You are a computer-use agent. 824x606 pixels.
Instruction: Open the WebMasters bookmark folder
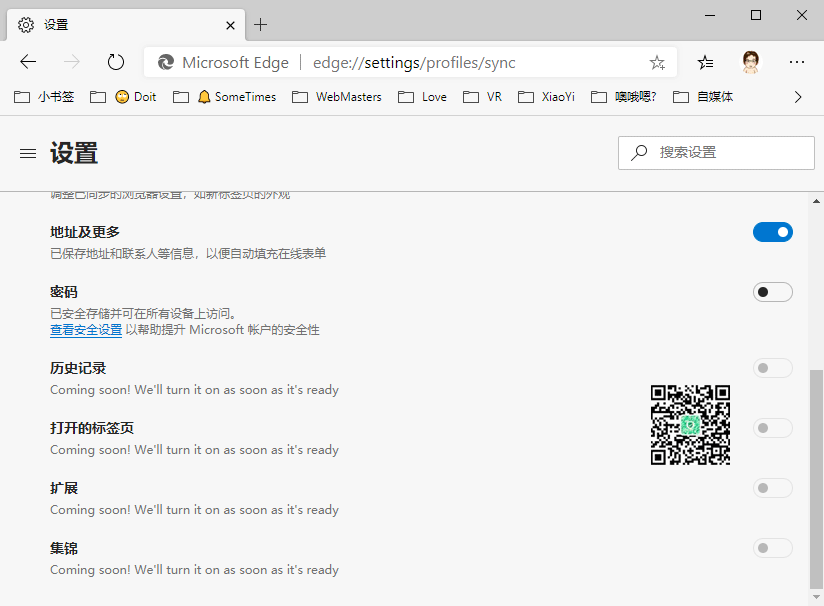[x=337, y=97]
